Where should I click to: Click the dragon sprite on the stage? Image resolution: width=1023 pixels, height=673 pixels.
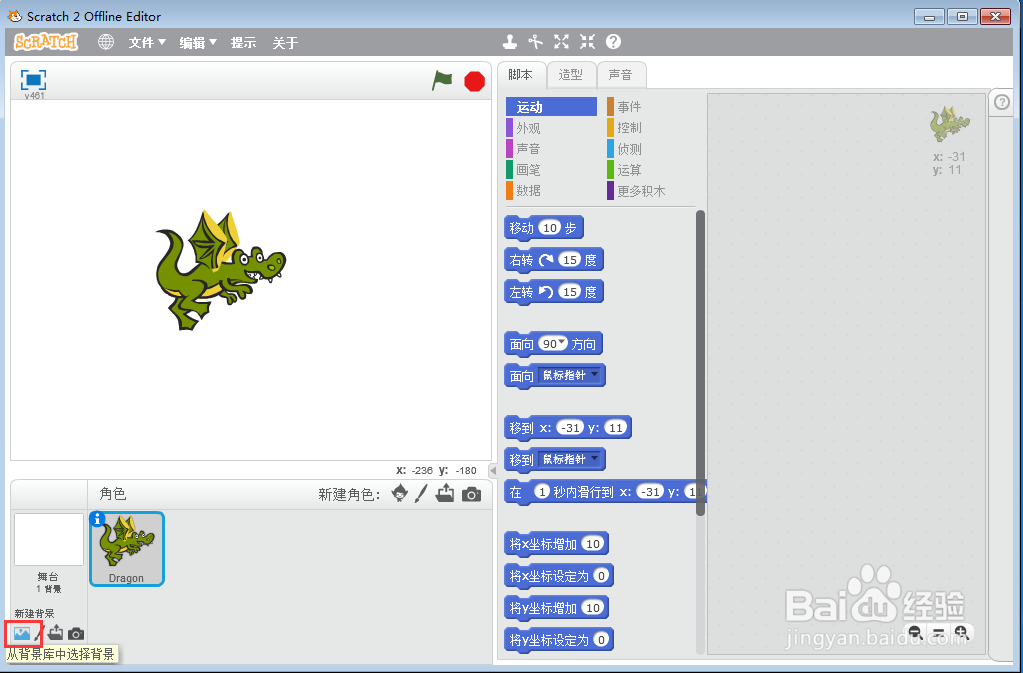pyautogui.click(x=220, y=269)
